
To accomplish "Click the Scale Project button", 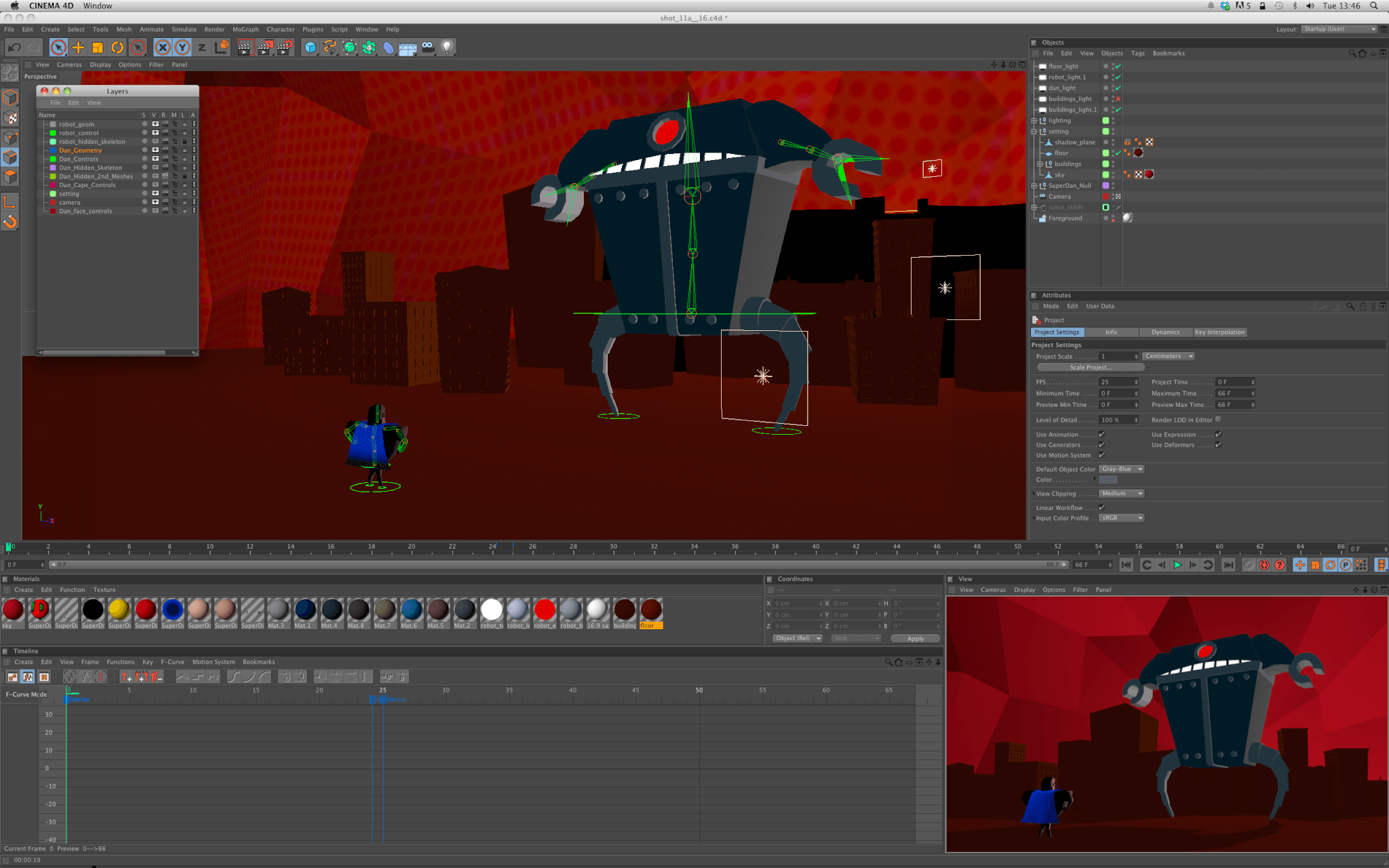I will [x=1090, y=368].
